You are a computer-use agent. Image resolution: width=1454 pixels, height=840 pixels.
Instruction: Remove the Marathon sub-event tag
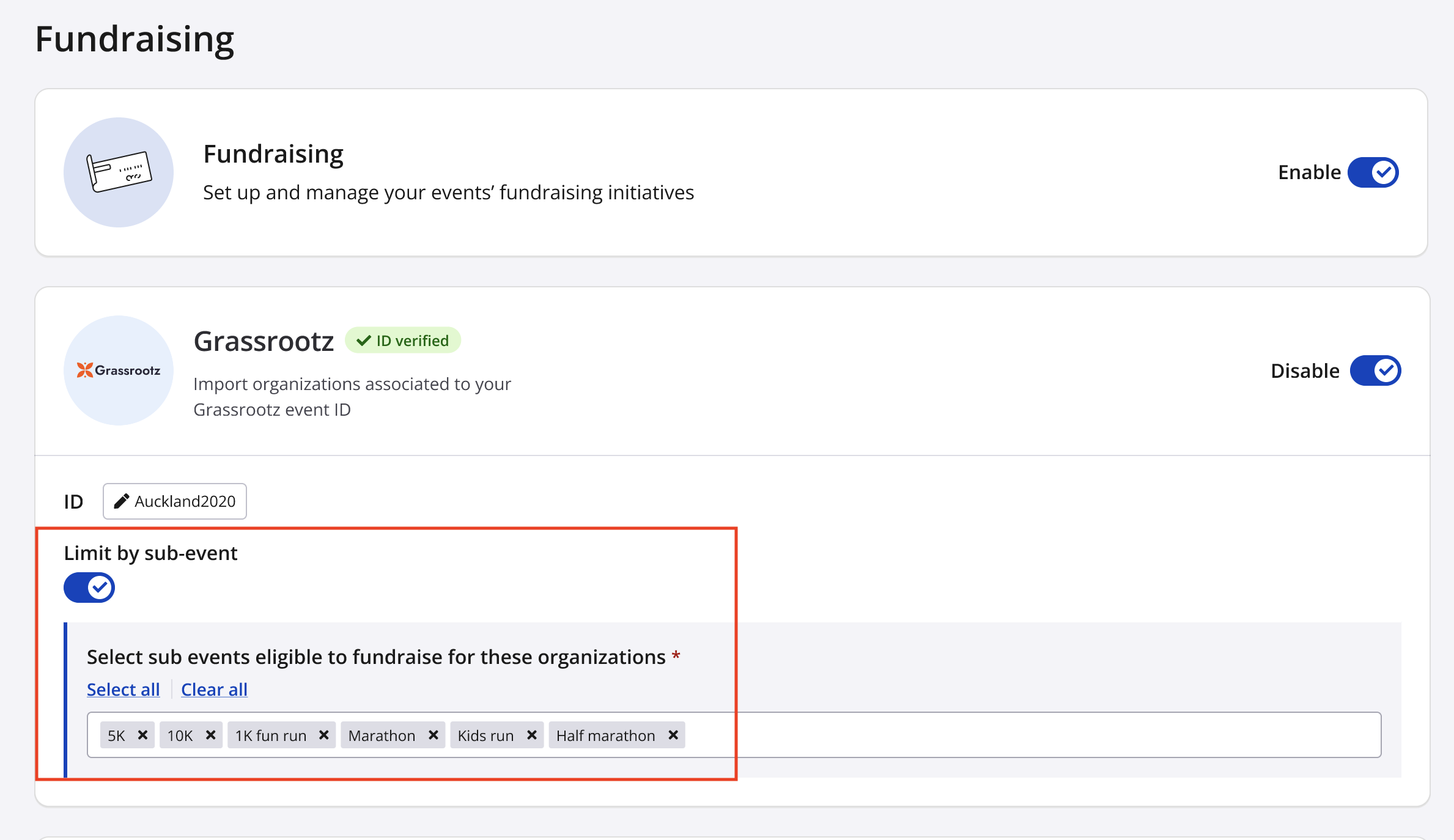pos(433,735)
